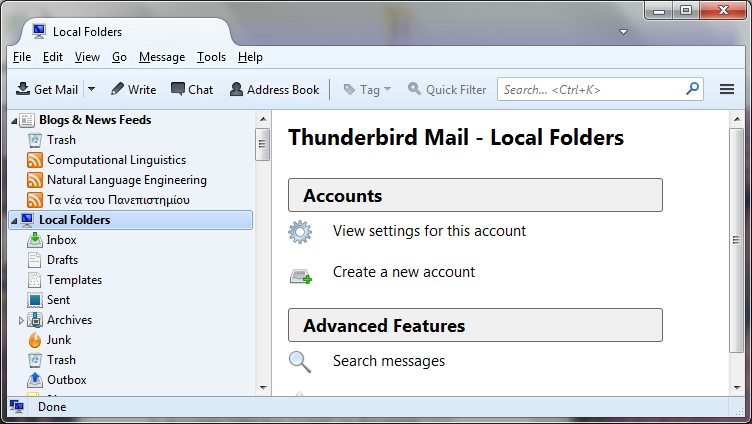The height and width of the screenshot is (424, 752).
Task: Click the Drafts folder icon
Action: coord(35,260)
